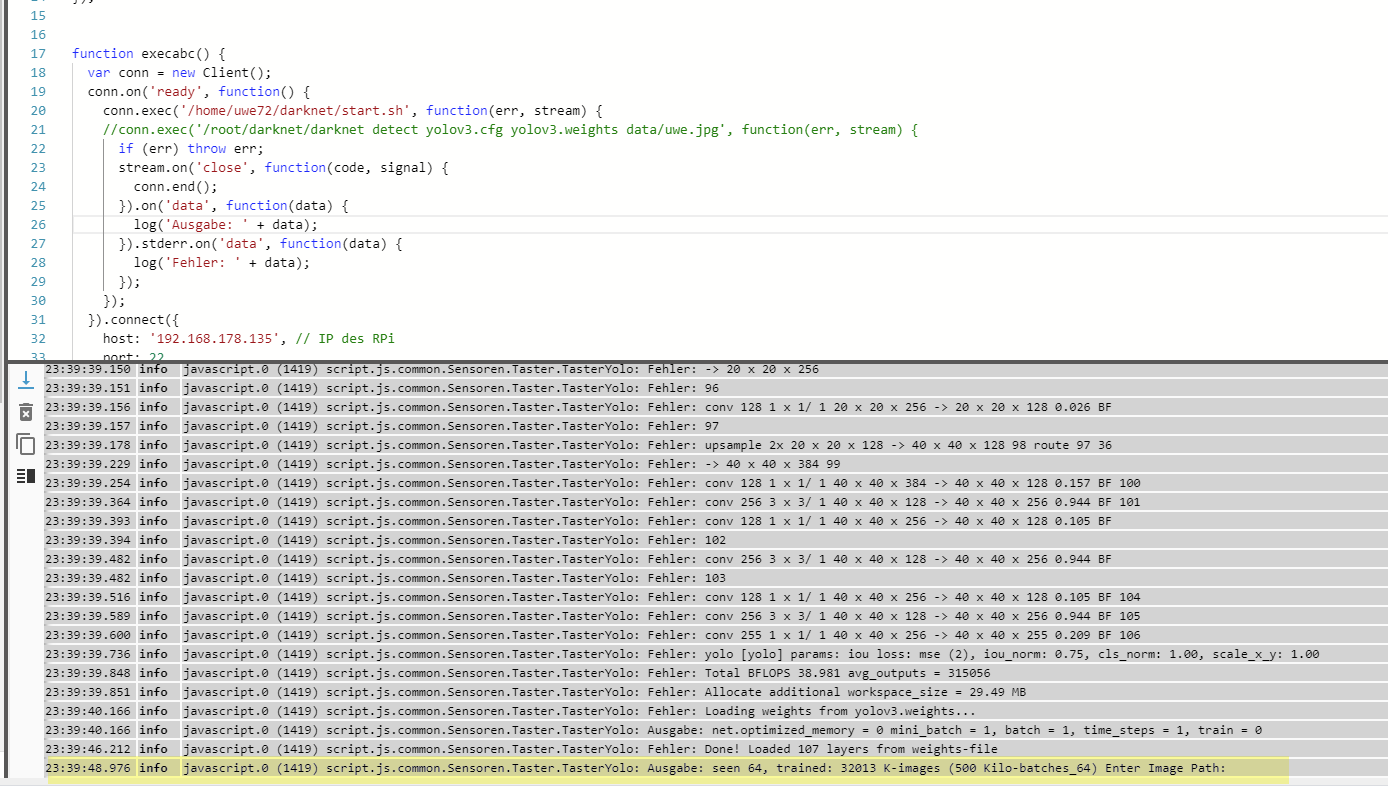Toggle the log layout list icon
Viewport: 1388px width, 804px height.
pyautogui.click(x=26, y=475)
